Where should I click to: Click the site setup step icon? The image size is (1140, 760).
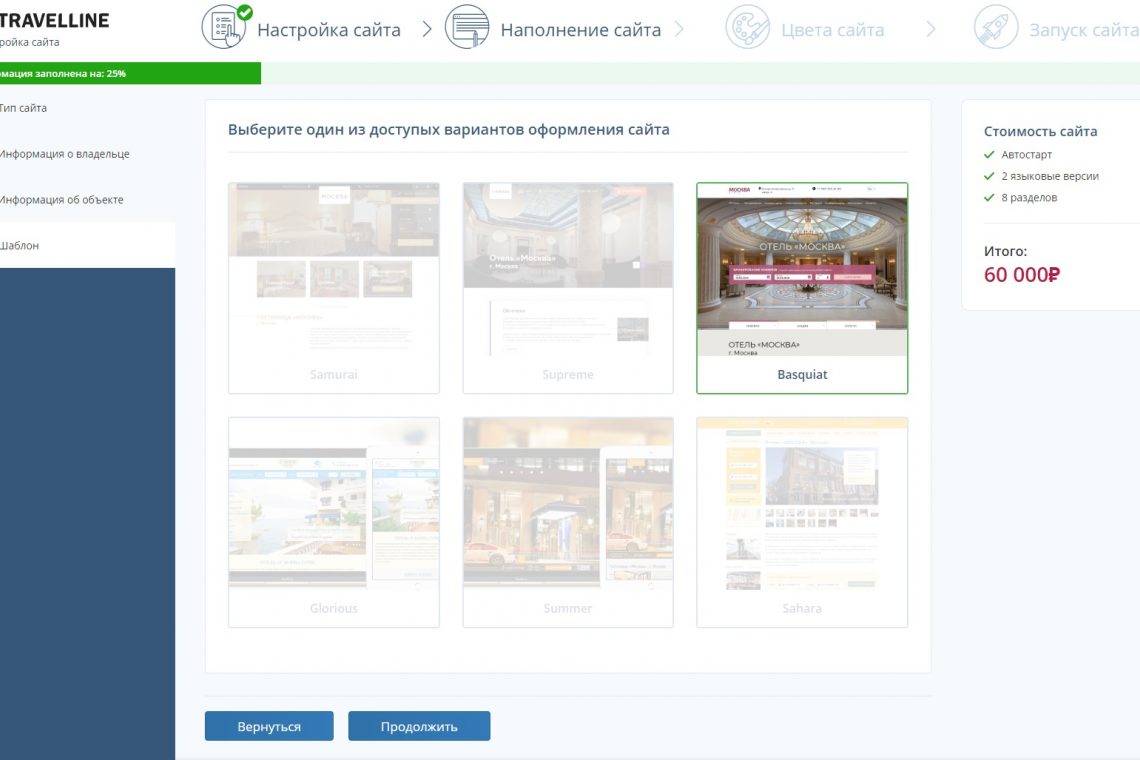tap(224, 27)
